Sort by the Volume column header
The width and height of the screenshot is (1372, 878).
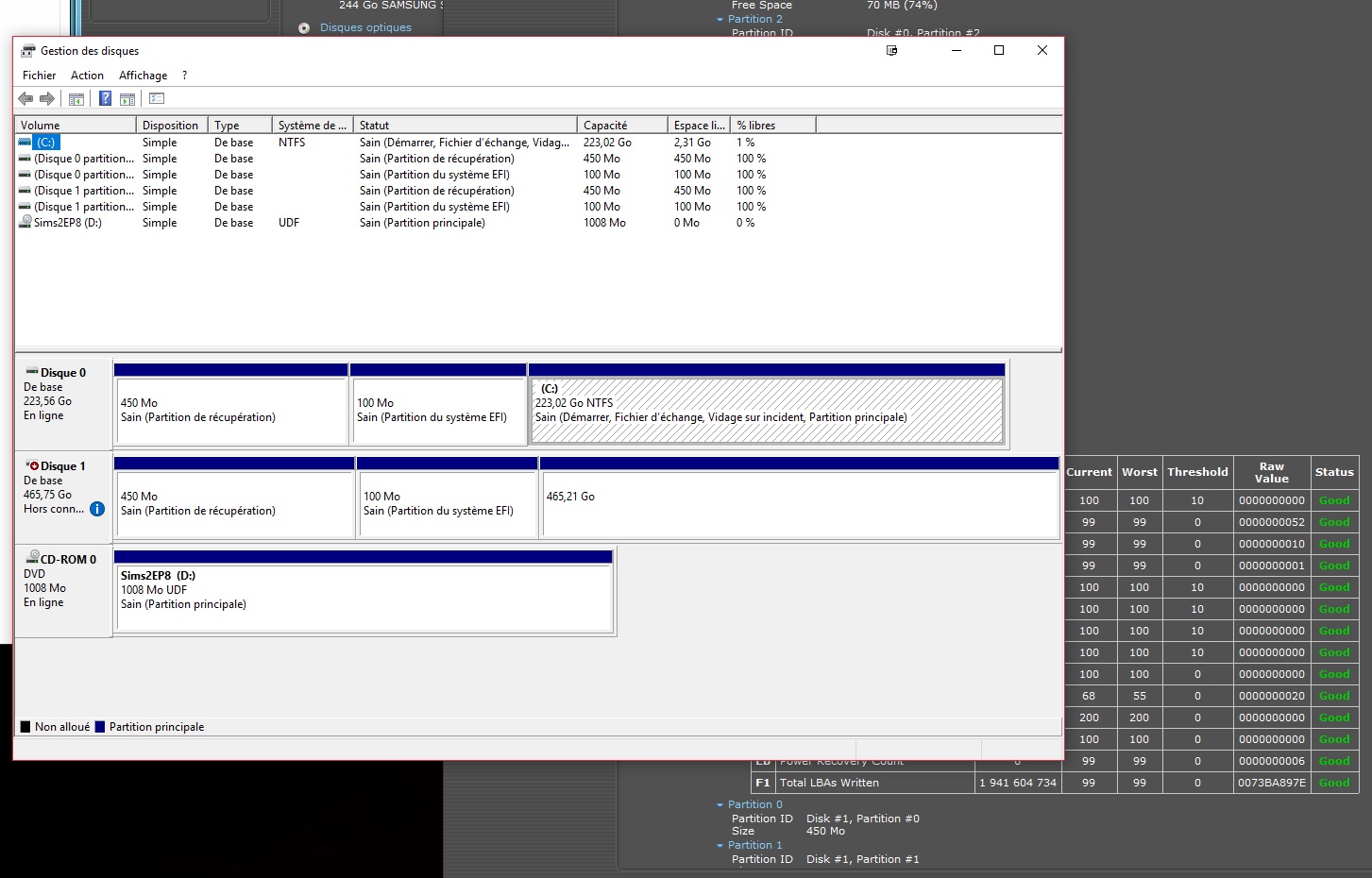click(76, 125)
